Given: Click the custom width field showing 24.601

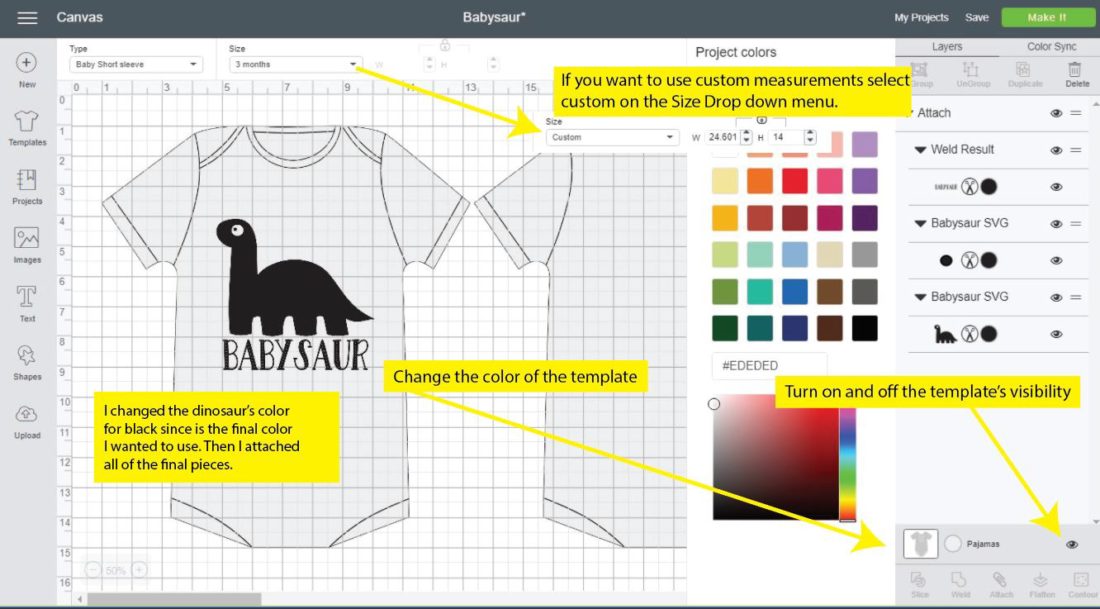Looking at the screenshot, I should tap(723, 138).
